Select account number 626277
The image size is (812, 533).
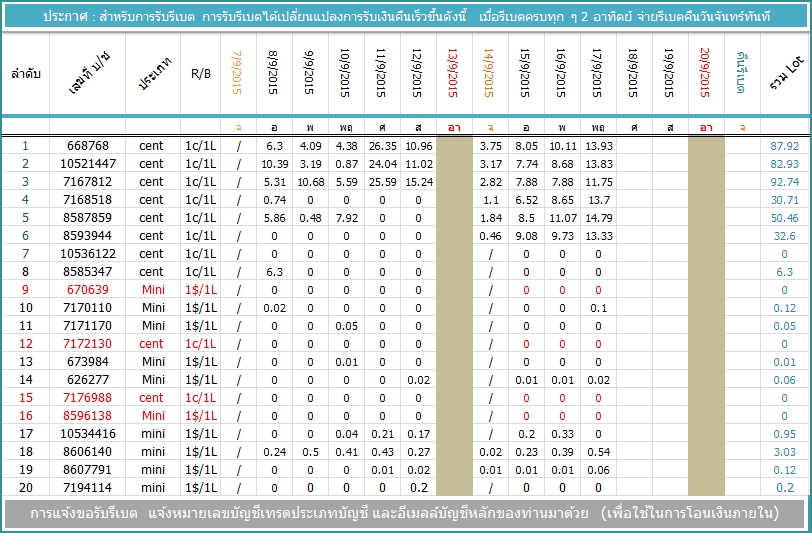coord(88,380)
